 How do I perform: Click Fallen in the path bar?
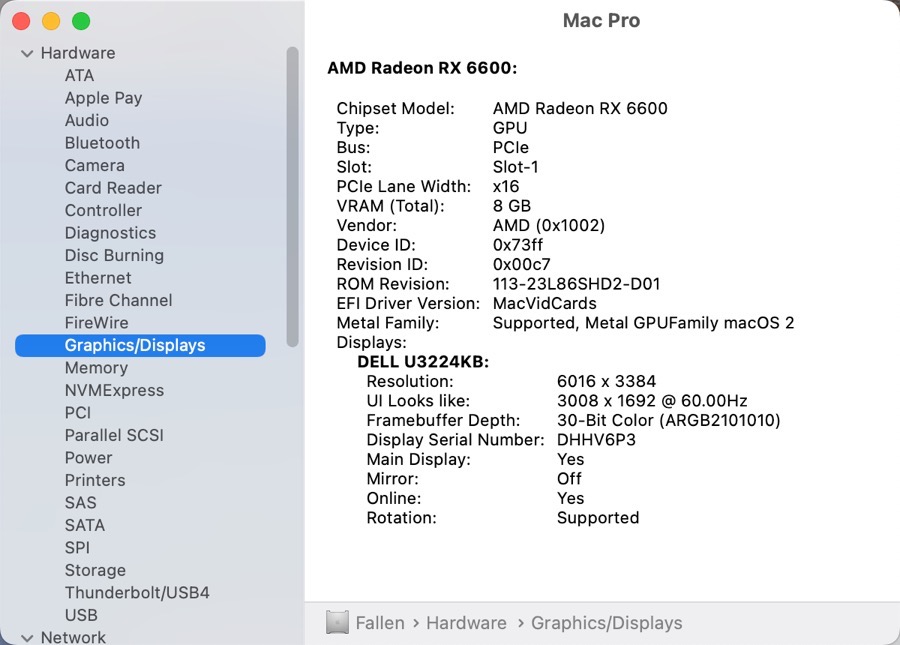[x=380, y=623]
